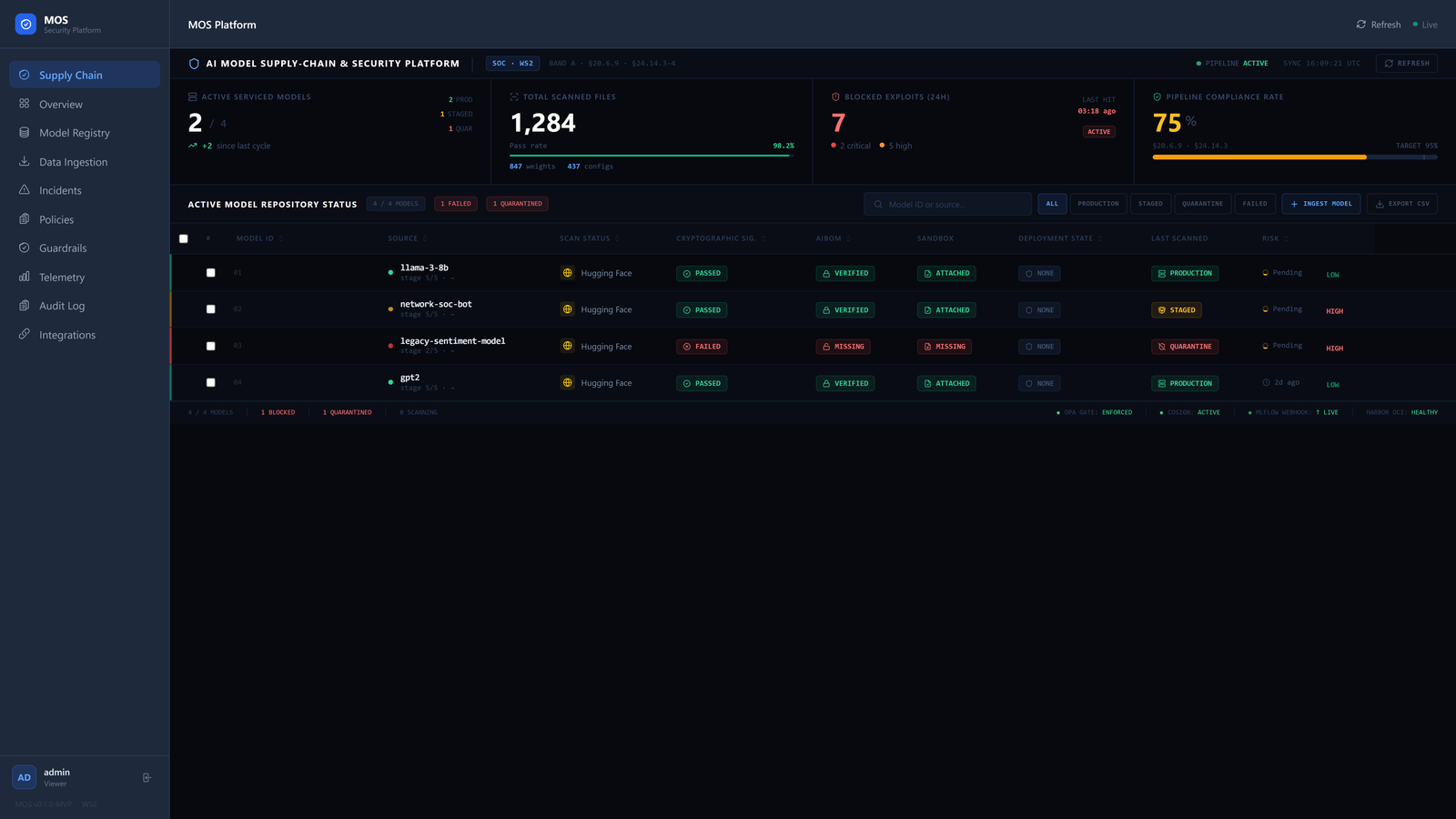Sort by the AIBOM column

833,238
